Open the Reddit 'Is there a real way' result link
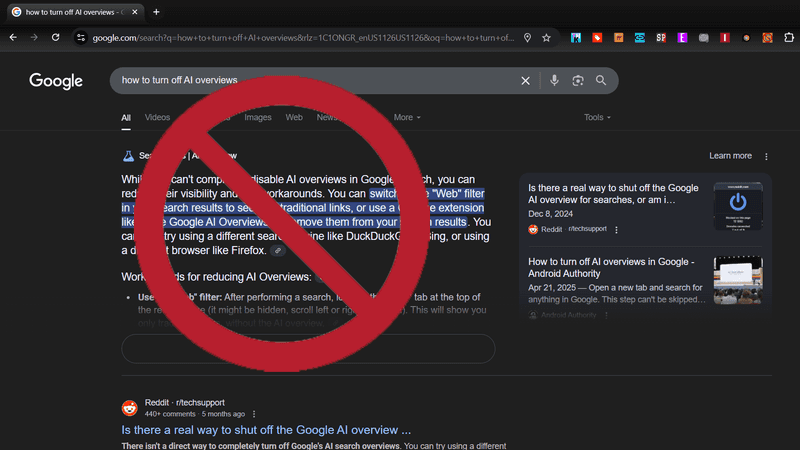The width and height of the screenshot is (800, 450). [266, 430]
